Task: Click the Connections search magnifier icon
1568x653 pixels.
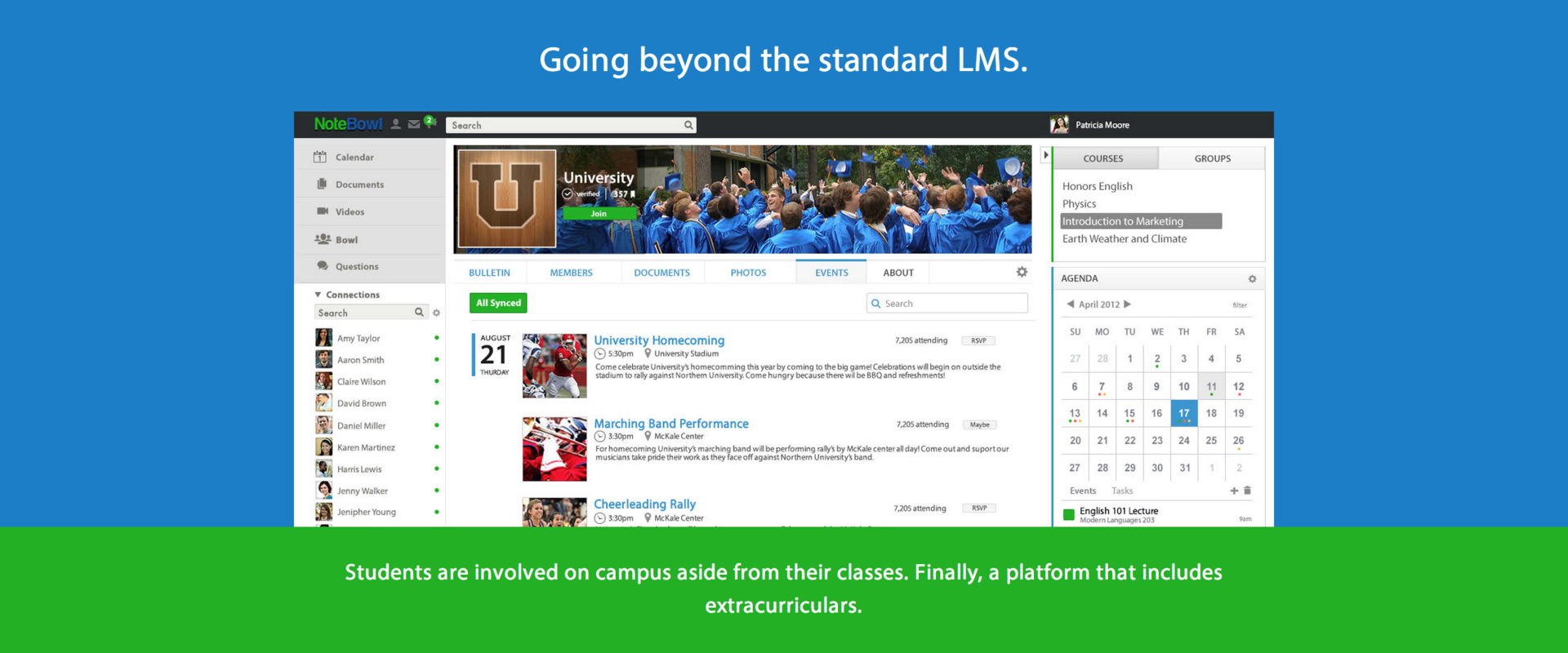Action: click(x=419, y=313)
